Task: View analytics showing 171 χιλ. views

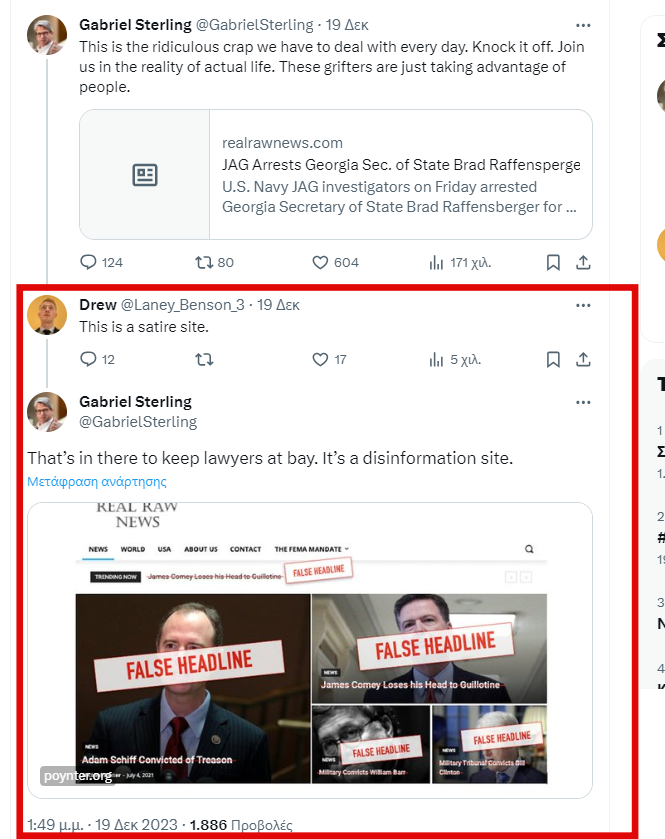Action: click(460, 262)
